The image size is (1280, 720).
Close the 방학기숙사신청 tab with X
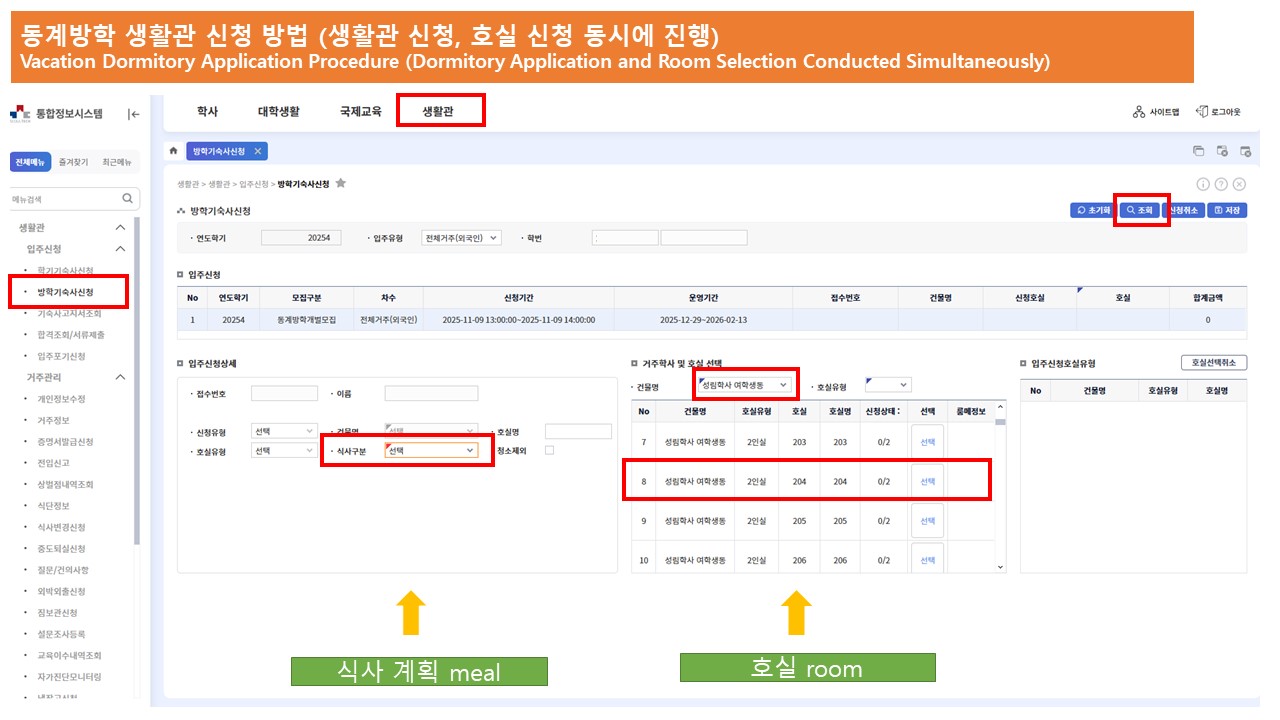point(257,151)
